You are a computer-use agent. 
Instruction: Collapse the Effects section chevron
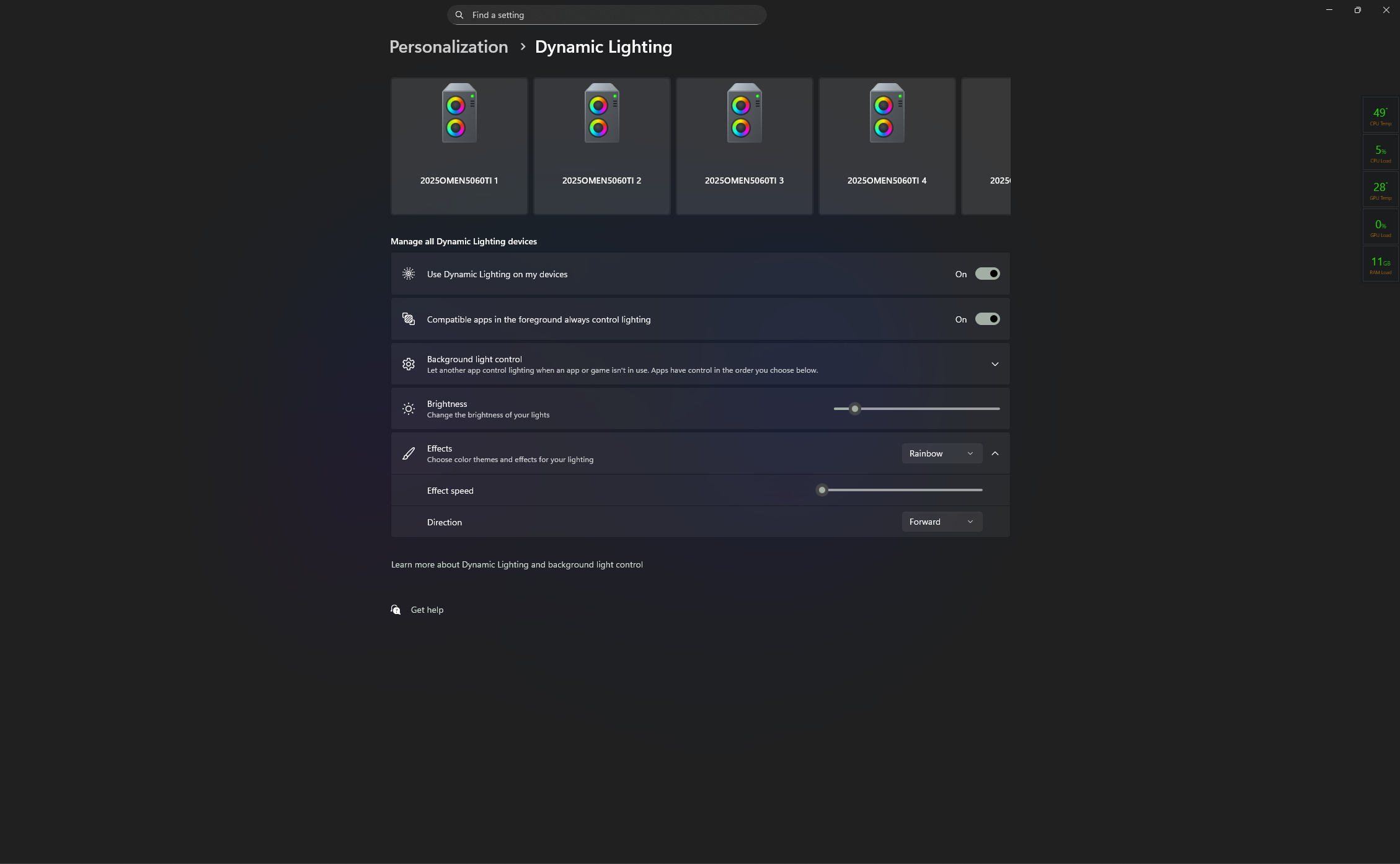pyautogui.click(x=995, y=453)
